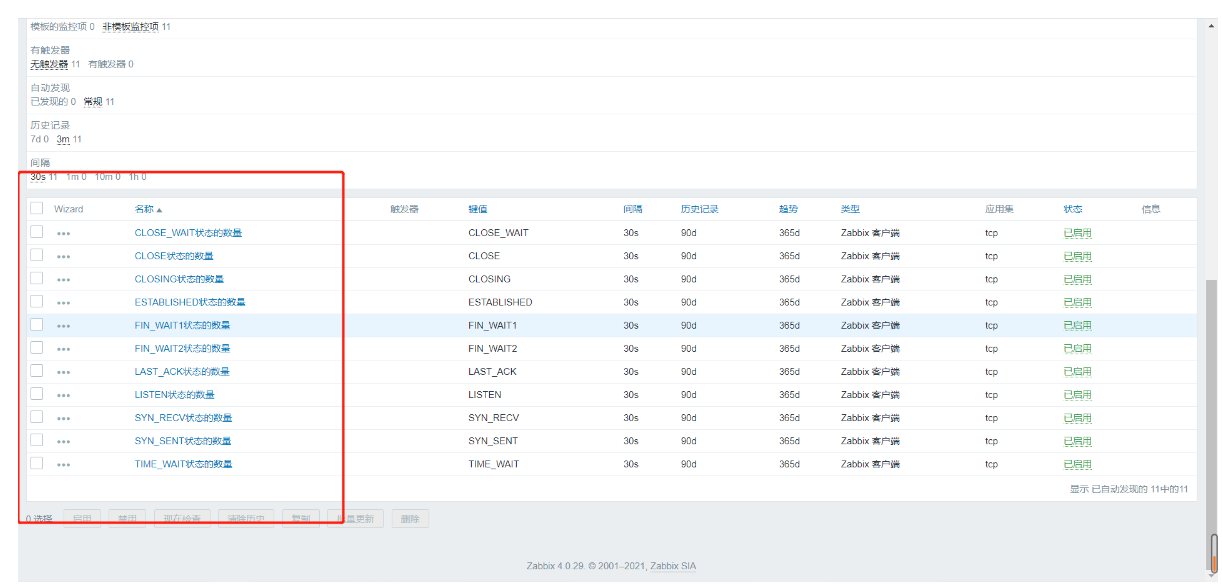This screenshot has width=1222, height=588.
Task: Sort table by 名称 column header
Action: 148,209
